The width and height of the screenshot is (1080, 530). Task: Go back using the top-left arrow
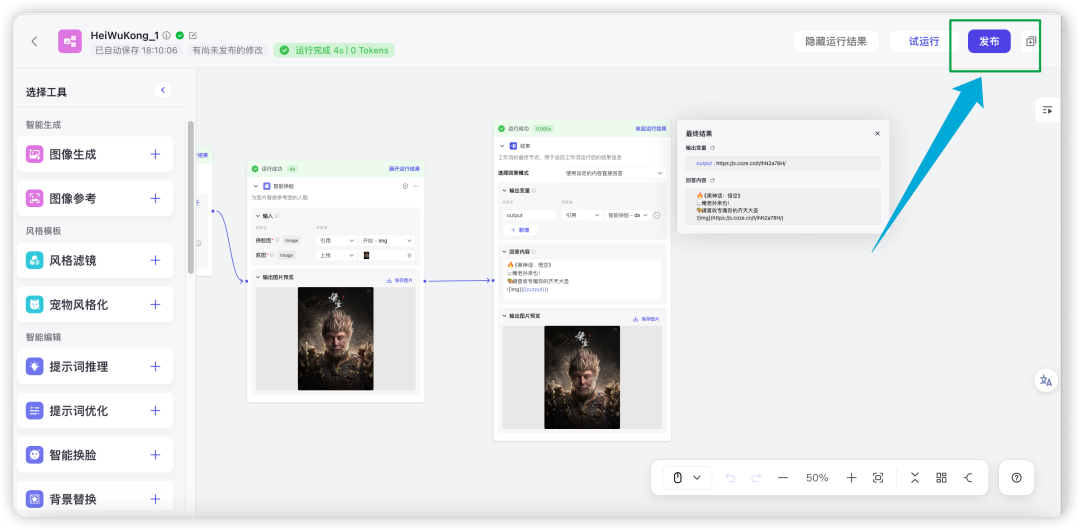click(35, 41)
